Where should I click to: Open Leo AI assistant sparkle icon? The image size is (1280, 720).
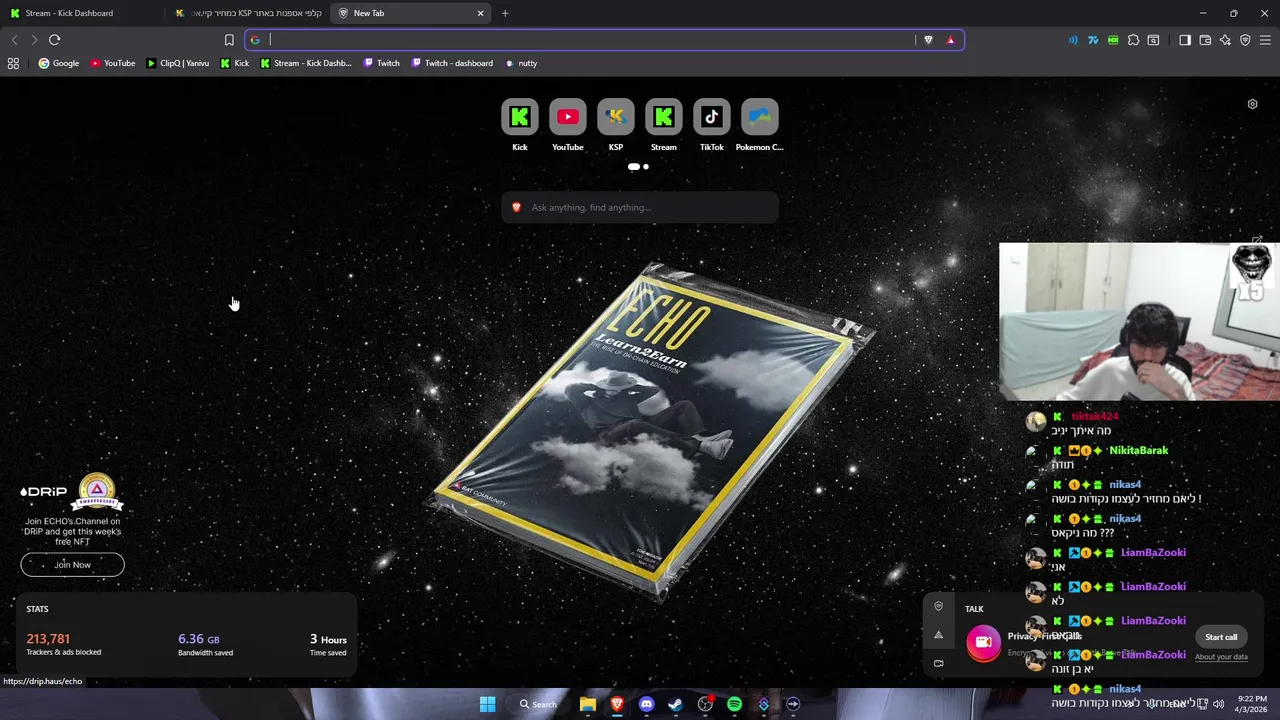tap(1225, 40)
